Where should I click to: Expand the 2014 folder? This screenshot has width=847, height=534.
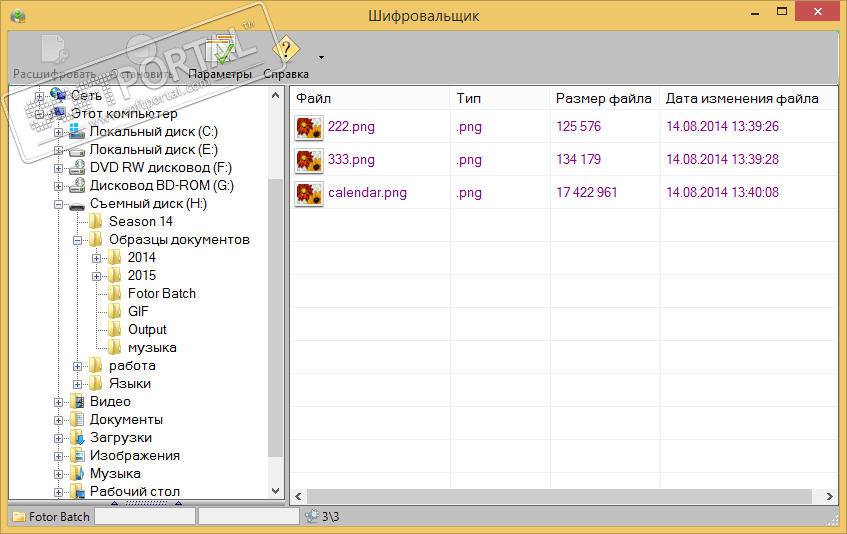coord(96,258)
